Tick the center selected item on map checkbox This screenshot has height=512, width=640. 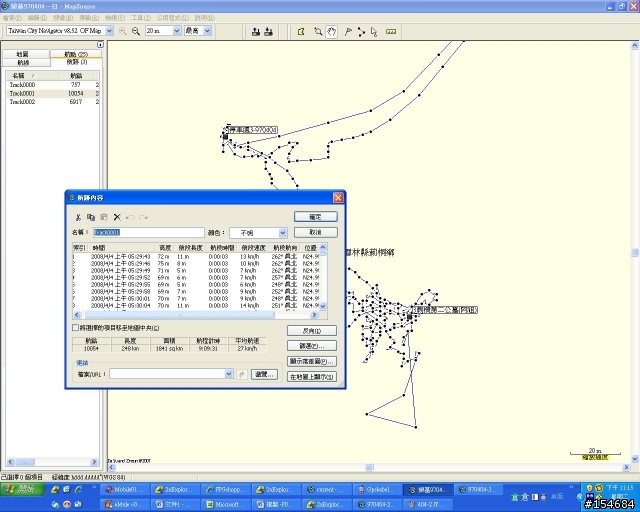(x=75, y=327)
